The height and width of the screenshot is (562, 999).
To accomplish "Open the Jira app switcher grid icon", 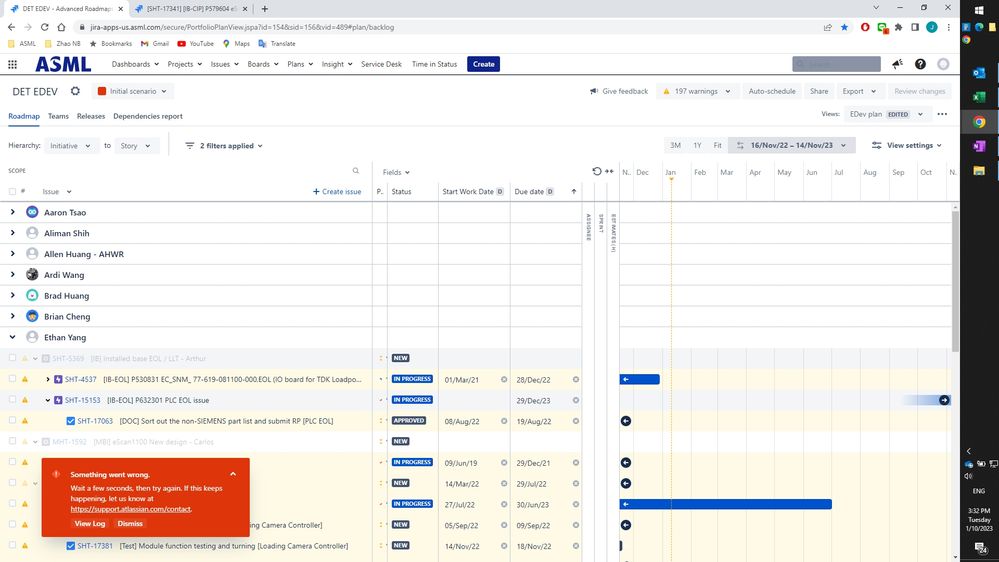I will pos(13,64).
